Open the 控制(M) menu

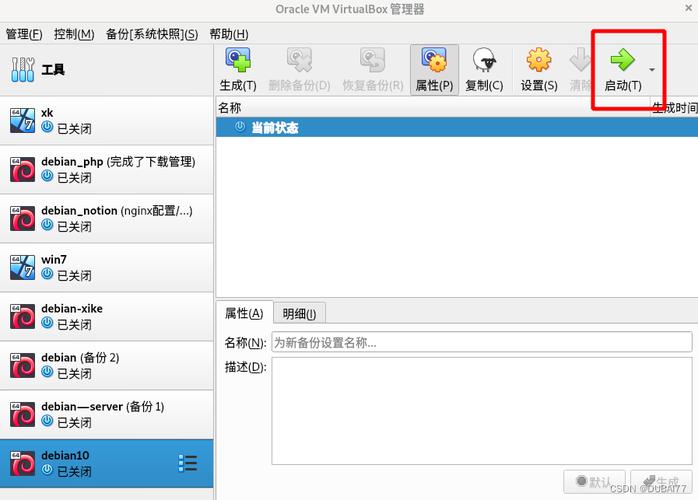point(74,34)
